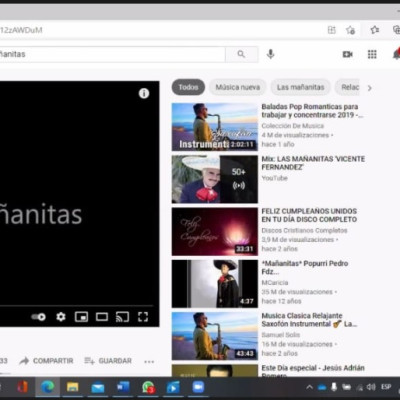Select the Todos filter chip
The height and width of the screenshot is (400, 400).
click(x=188, y=87)
